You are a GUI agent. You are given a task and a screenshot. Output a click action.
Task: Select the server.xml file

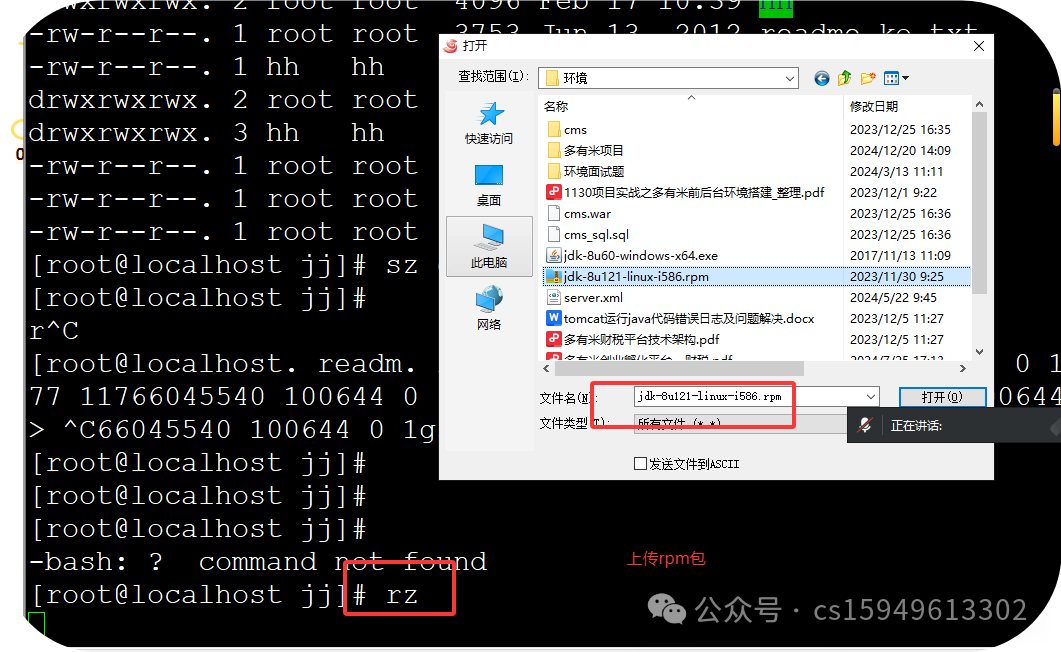point(585,298)
